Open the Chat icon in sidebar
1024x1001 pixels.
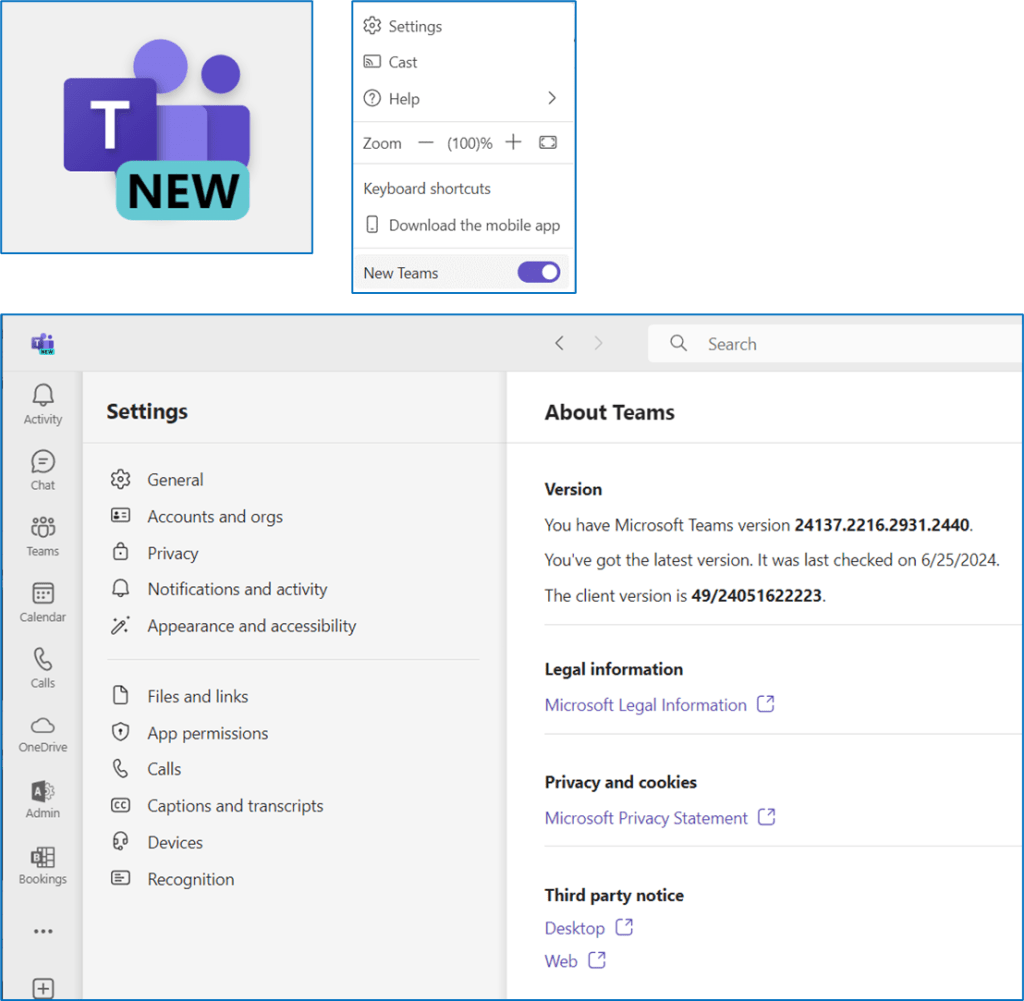(43, 462)
